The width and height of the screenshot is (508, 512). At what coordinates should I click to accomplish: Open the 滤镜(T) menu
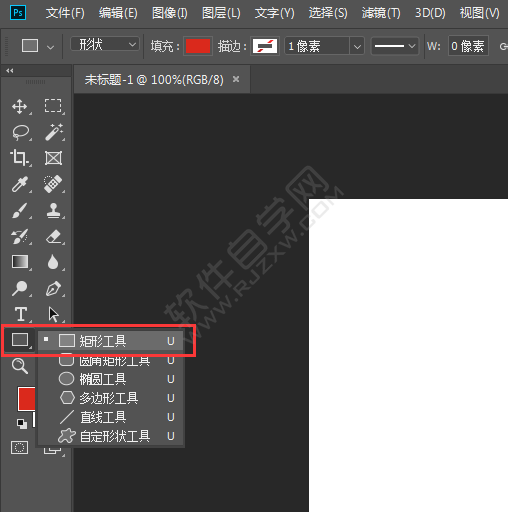[x=381, y=13]
